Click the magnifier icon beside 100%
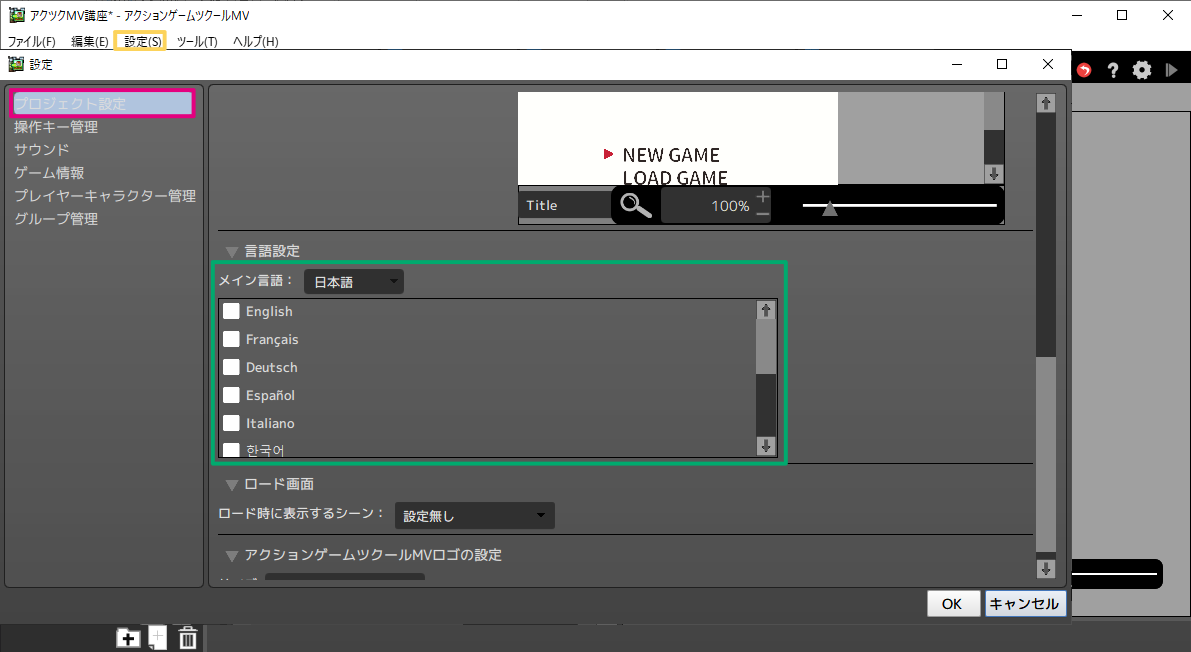Viewport: 1191px width, 652px height. coord(635,205)
